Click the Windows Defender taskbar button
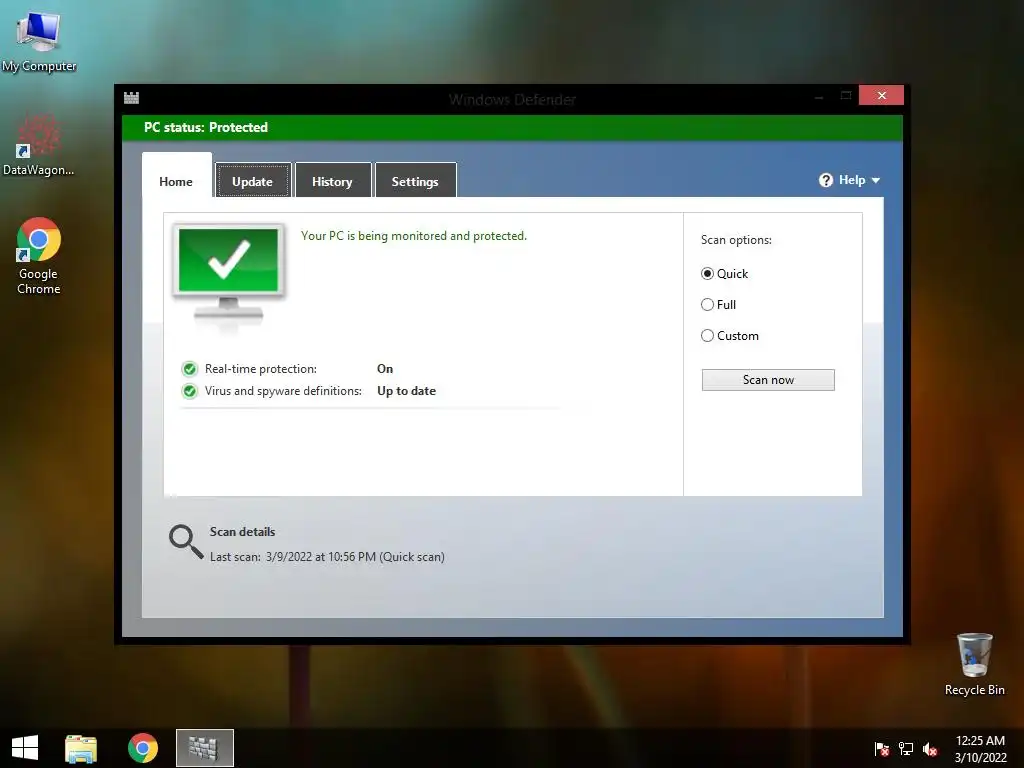 pos(204,748)
